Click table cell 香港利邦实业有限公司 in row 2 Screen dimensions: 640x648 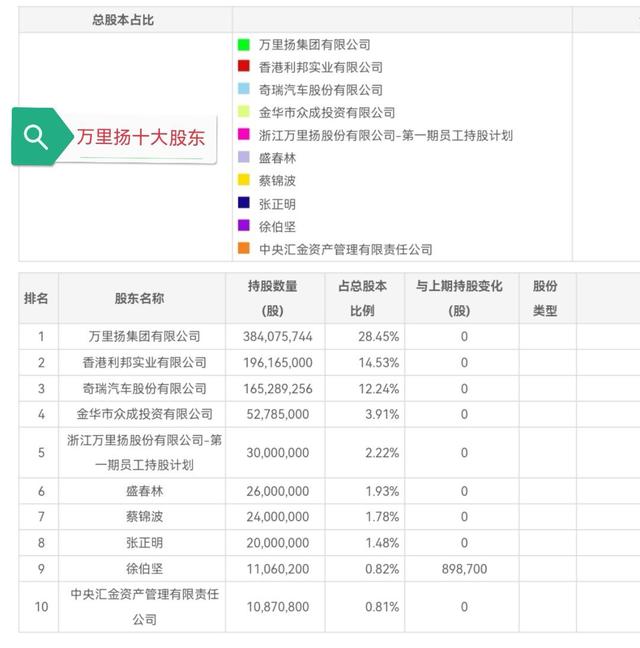[144, 362]
